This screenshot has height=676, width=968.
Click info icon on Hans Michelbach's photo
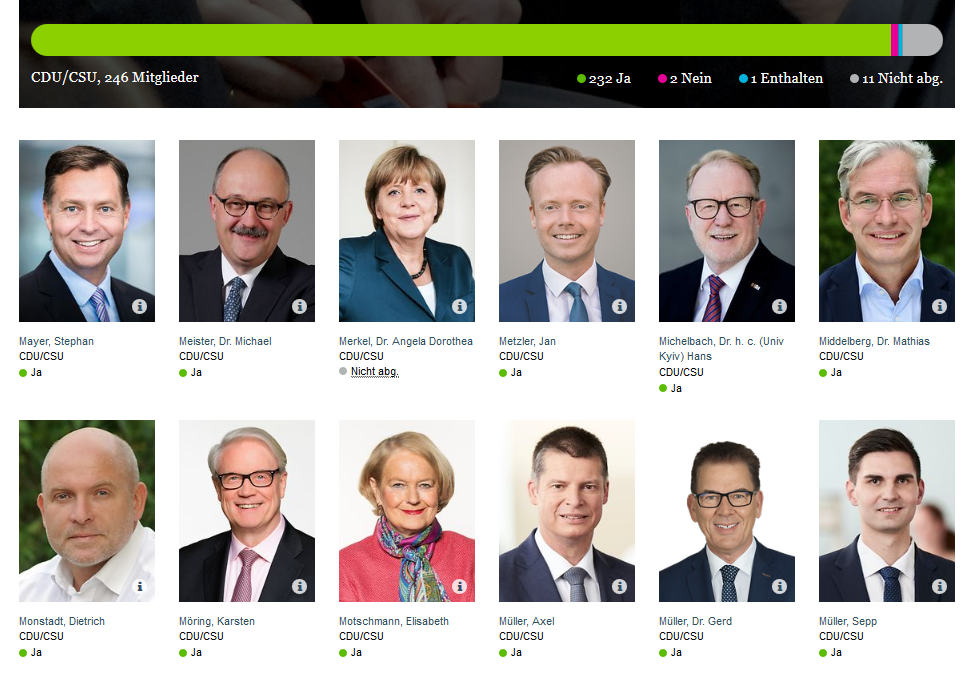click(779, 306)
